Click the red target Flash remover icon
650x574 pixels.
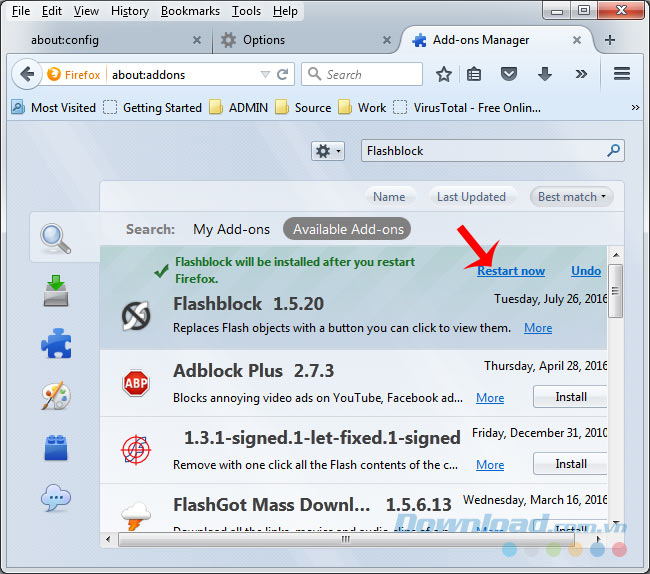136,450
